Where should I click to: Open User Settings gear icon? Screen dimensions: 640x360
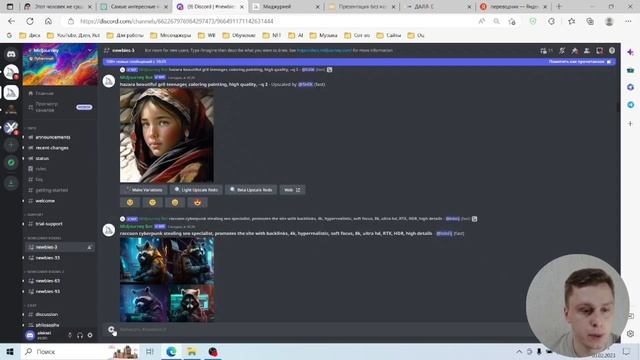90,335
